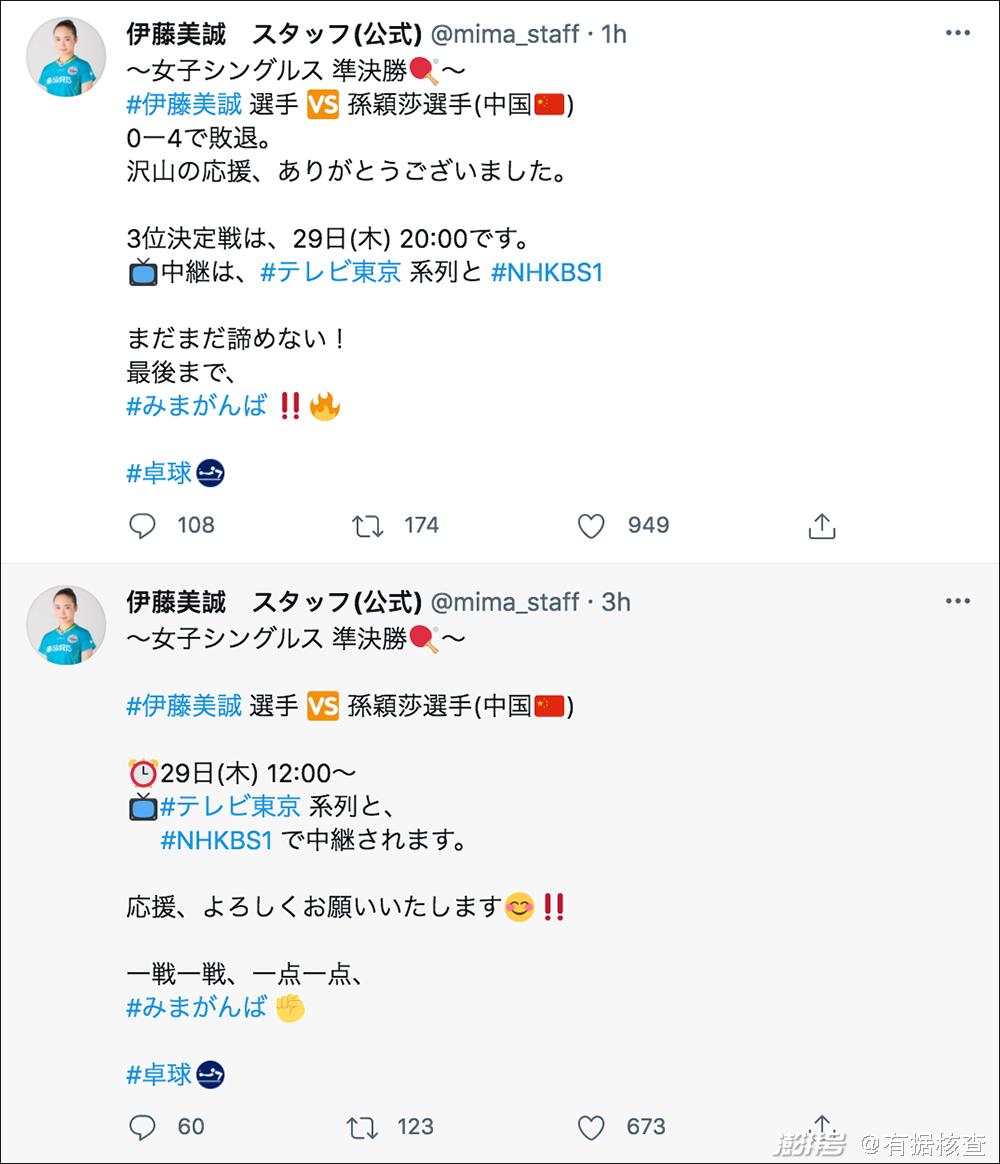Like the tweet with 949 likes
Screen dimensions: 1000x1164
click(x=592, y=526)
